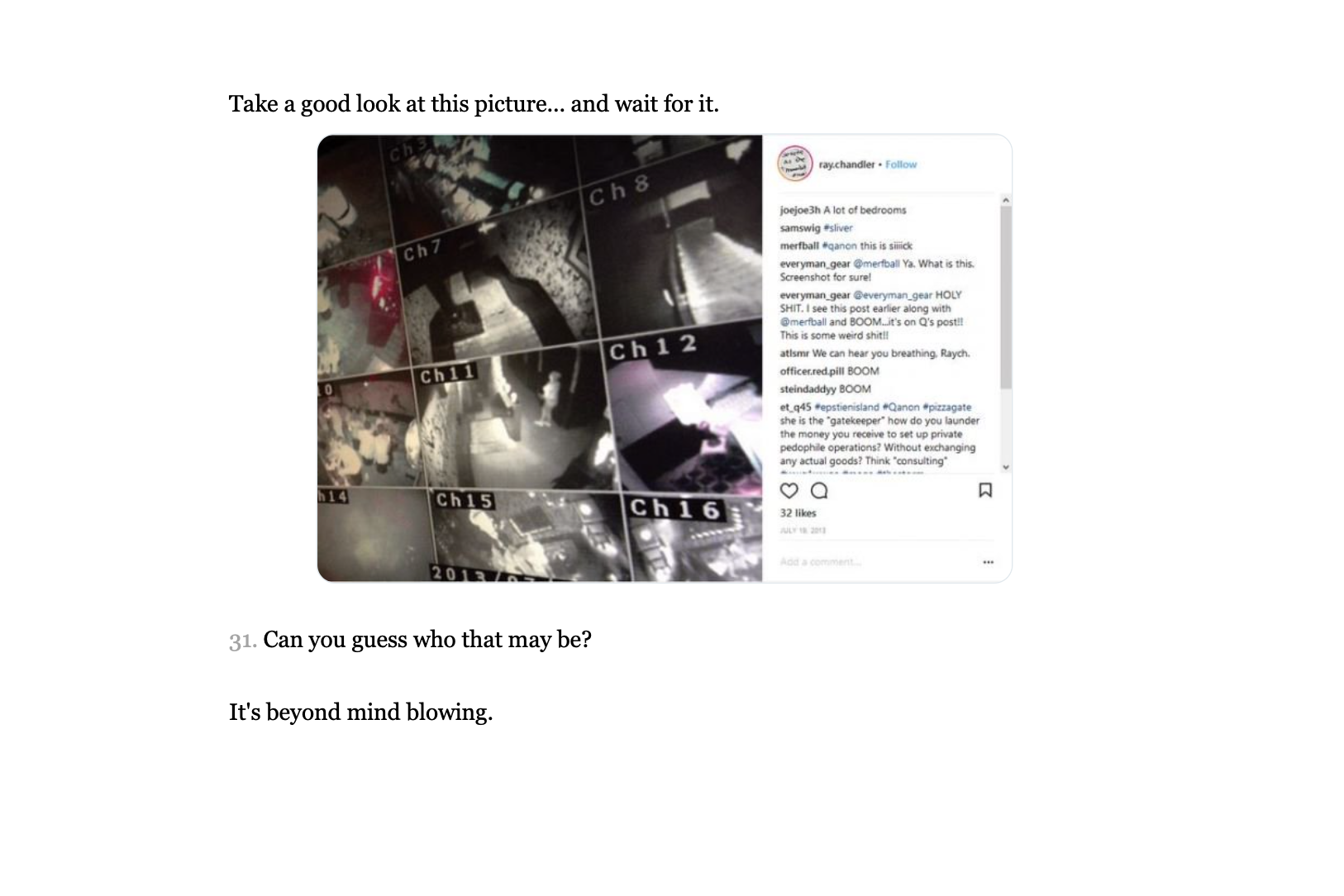Open the #pizzagate hashtag
Image resolution: width=1344 pixels, height=896 pixels.
tap(947, 407)
